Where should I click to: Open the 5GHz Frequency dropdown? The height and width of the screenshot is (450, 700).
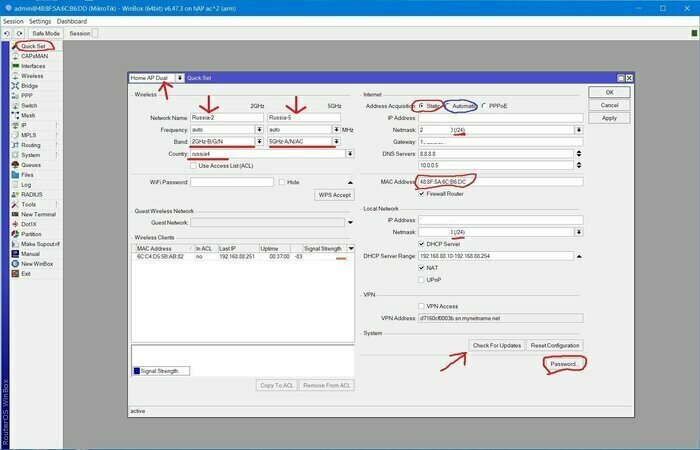(x=337, y=129)
